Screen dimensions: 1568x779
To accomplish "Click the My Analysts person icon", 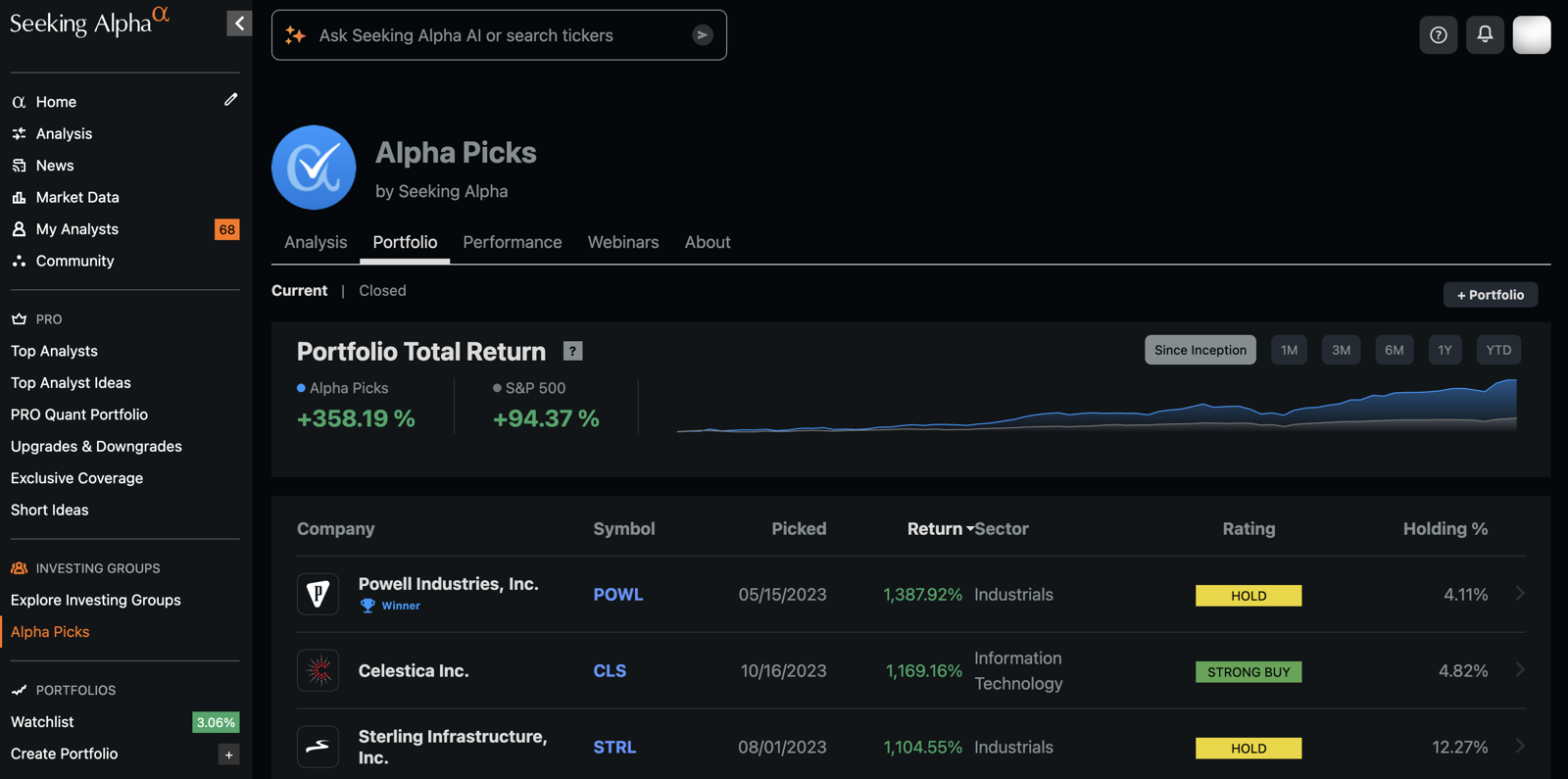I will tap(19, 229).
